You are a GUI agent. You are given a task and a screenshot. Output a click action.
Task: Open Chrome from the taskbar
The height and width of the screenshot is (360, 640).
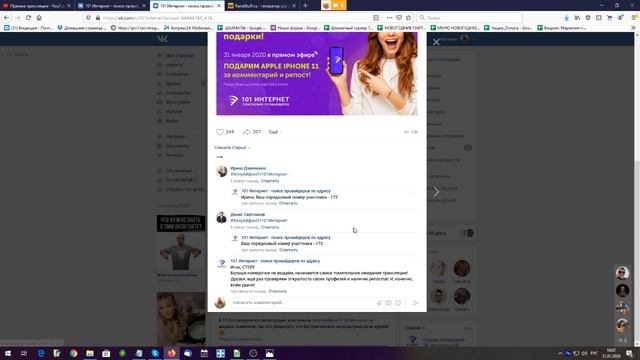[x=73, y=353]
